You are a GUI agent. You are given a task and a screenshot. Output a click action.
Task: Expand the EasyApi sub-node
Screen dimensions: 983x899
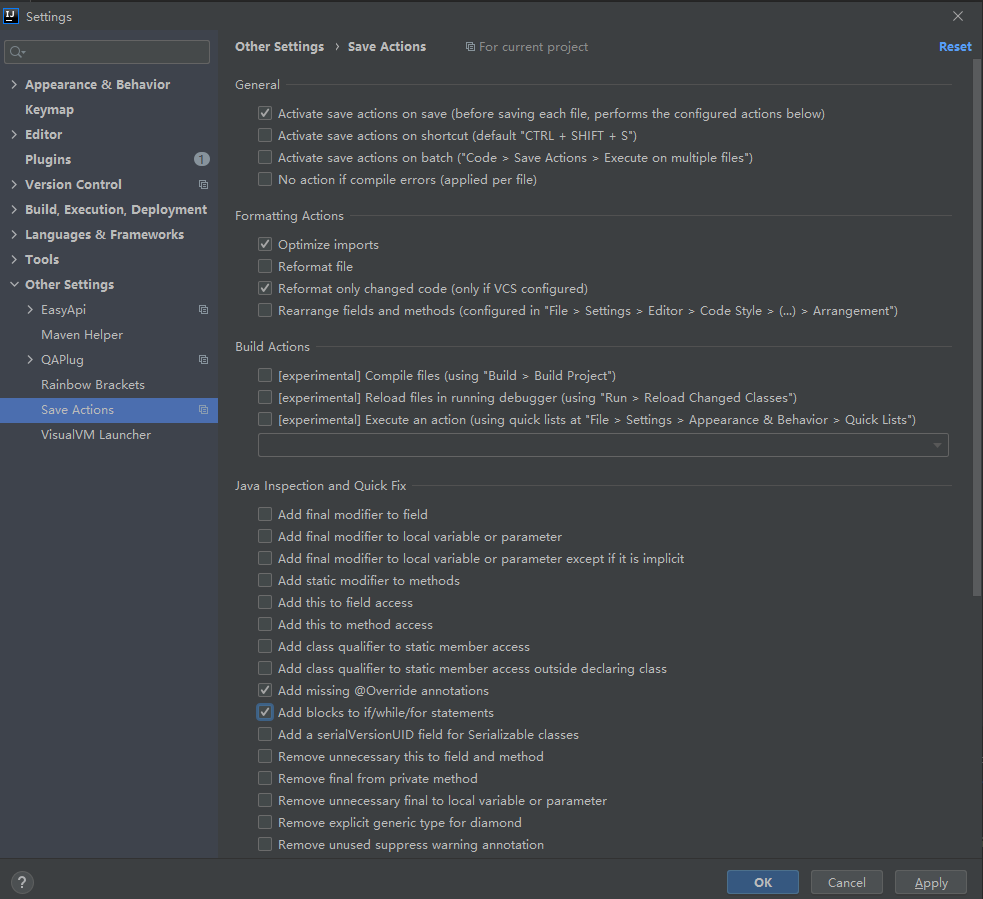pyautogui.click(x=29, y=310)
